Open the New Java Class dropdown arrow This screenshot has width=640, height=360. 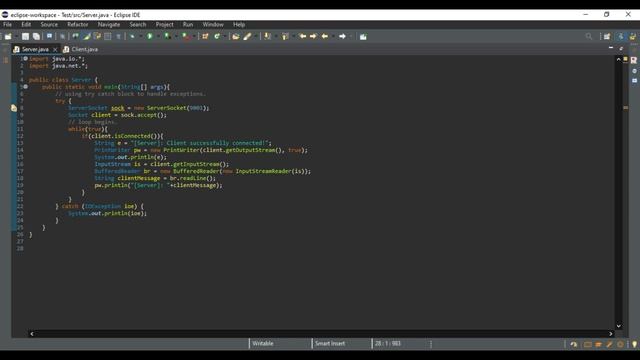pos(225,37)
